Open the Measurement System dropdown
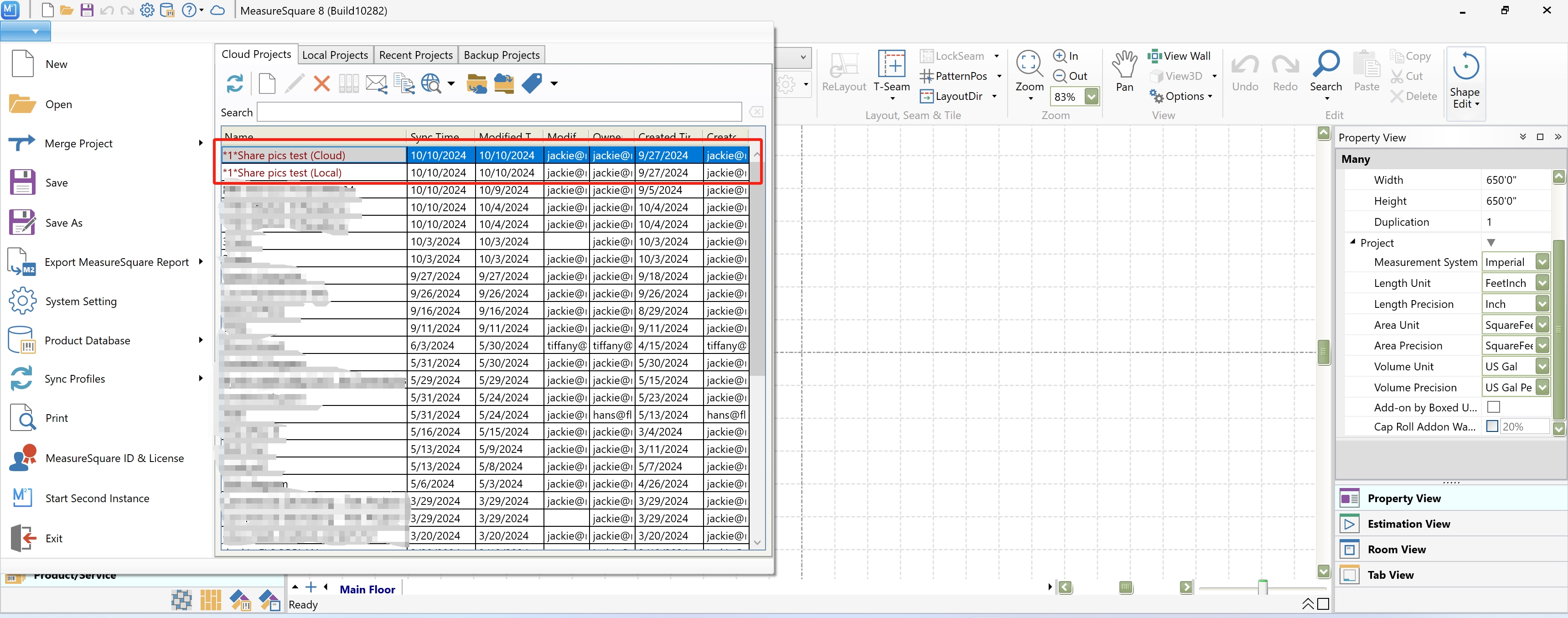 point(1542,262)
